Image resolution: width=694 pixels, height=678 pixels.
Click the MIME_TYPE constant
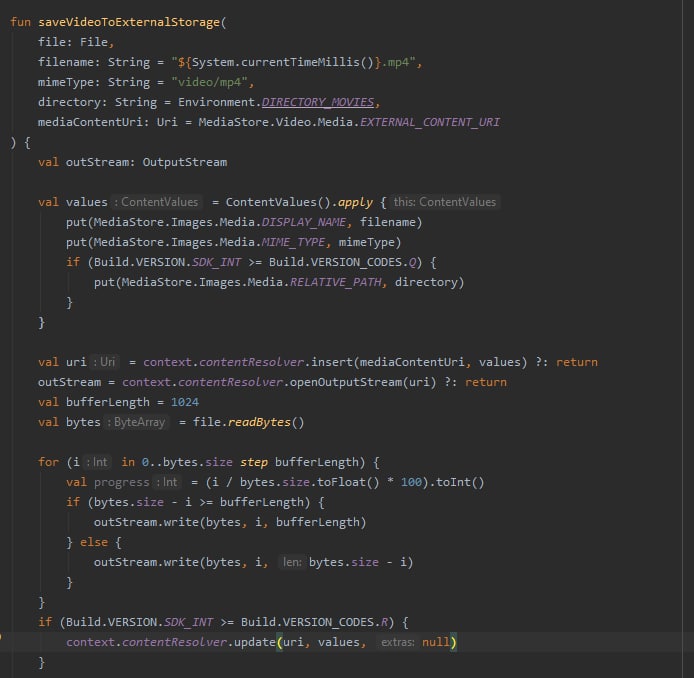click(x=293, y=242)
